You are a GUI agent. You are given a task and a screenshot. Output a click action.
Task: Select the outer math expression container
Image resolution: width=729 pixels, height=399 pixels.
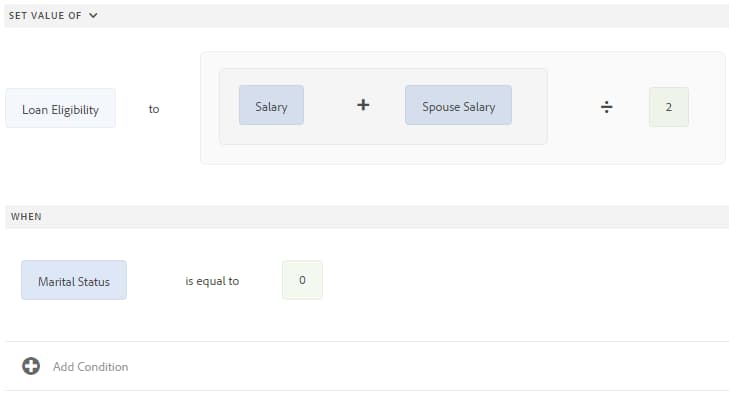(x=463, y=108)
